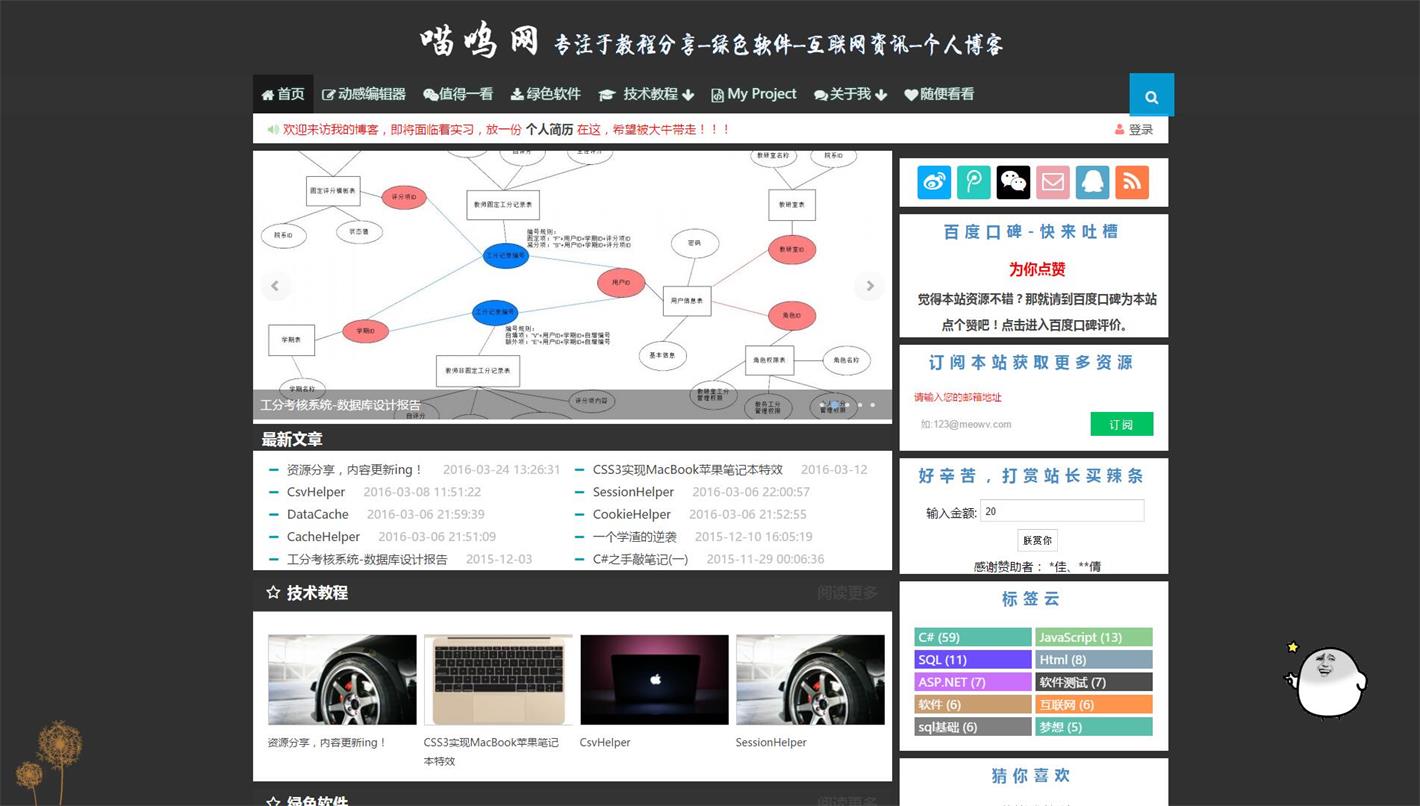Open 一个学渣的逆袭 article

coord(635,537)
